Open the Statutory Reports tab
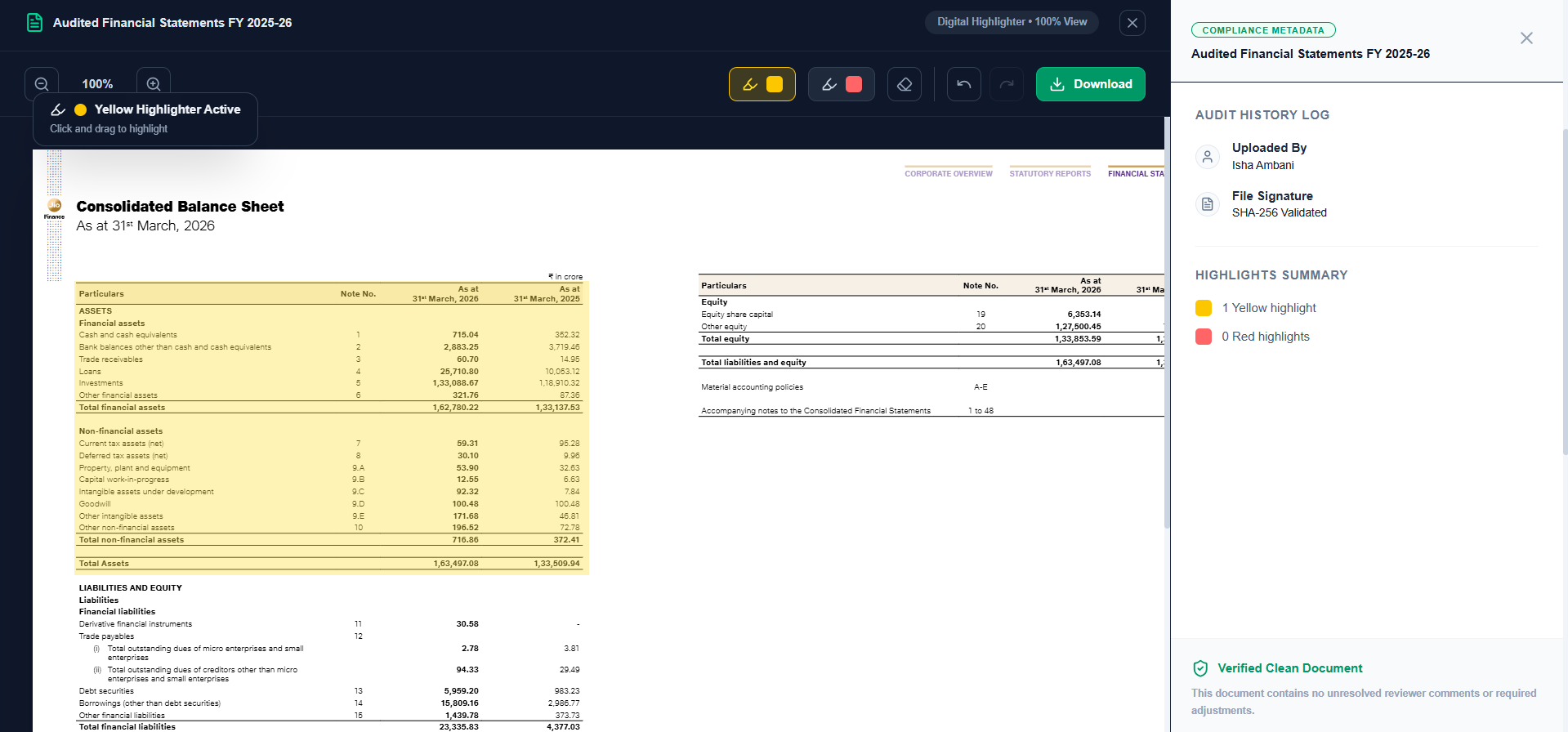 1050,173
